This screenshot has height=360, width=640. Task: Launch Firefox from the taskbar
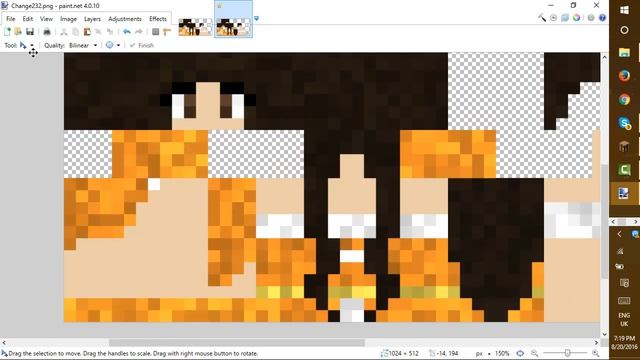coord(624,76)
